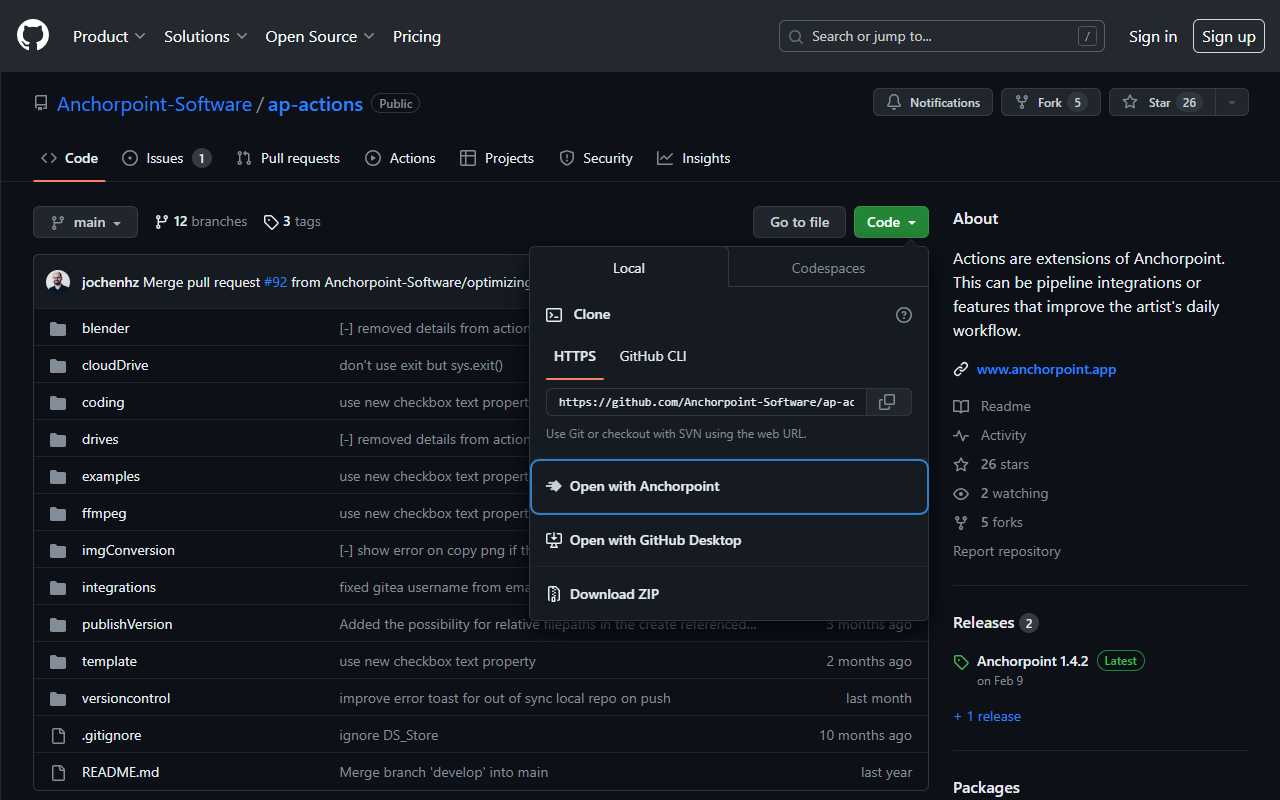Open the Product navigation menu
This screenshot has height=800, width=1280.
(109, 36)
